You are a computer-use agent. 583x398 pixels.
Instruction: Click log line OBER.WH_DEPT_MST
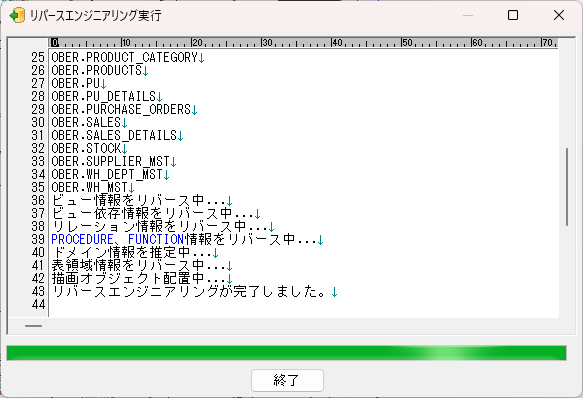[110, 174]
